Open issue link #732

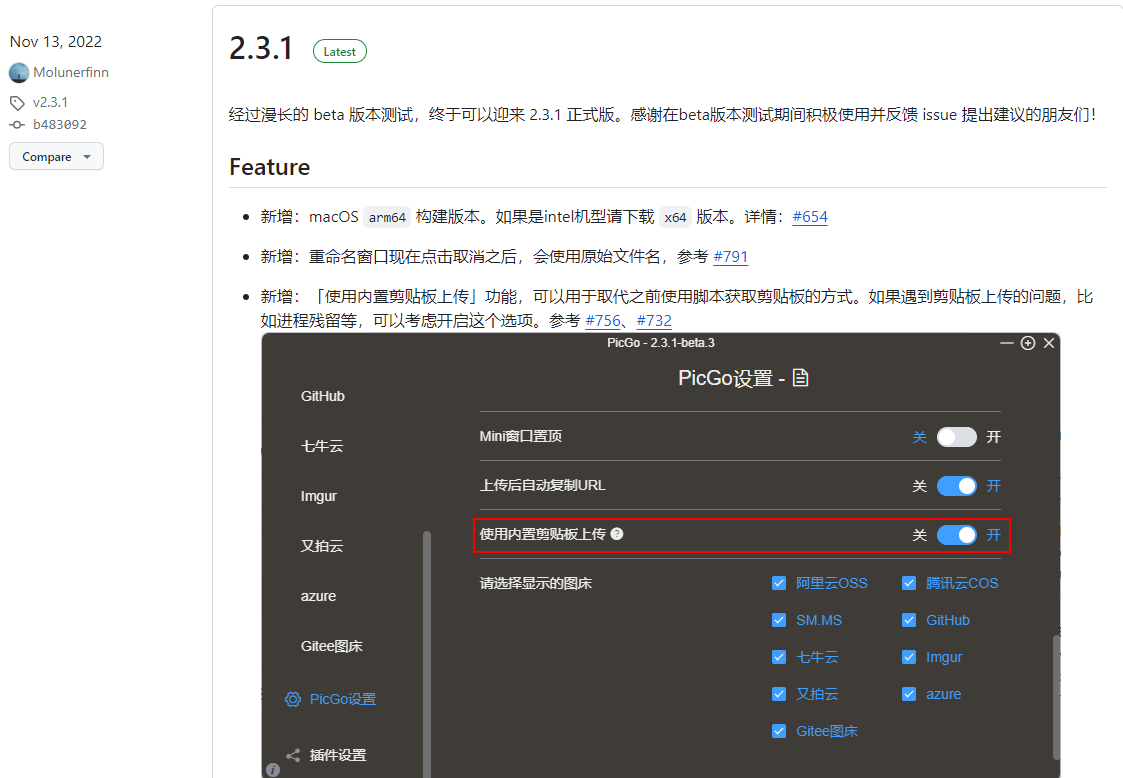pyautogui.click(x=654, y=320)
